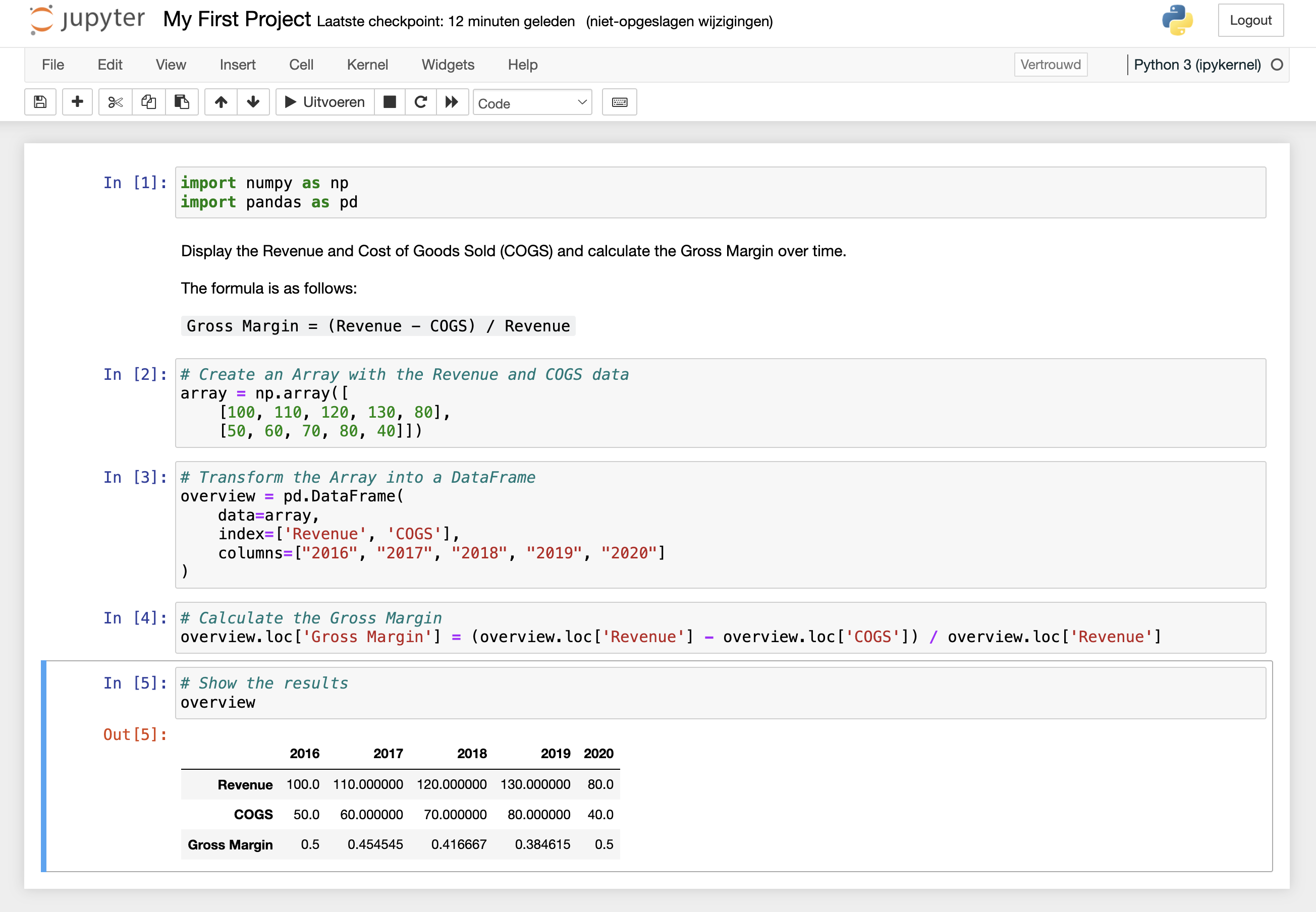This screenshot has height=912, width=1316.
Task: Open the Edit menu
Action: (x=110, y=65)
